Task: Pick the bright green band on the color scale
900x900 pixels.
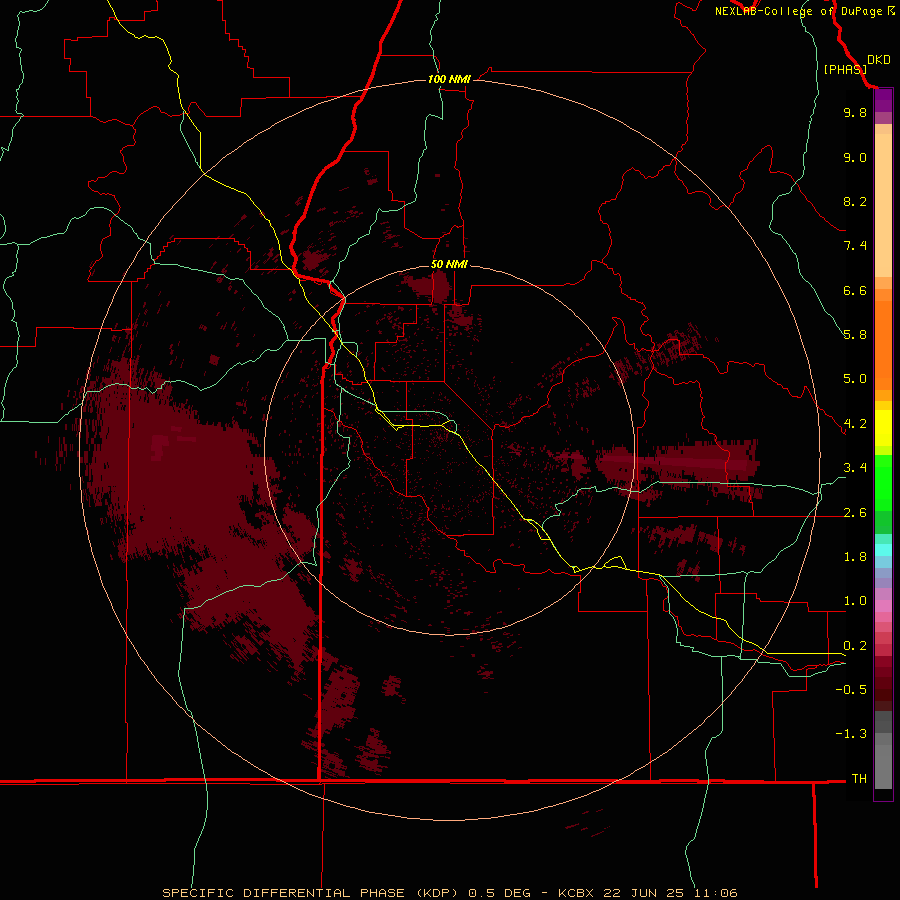Action: point(883,483)
